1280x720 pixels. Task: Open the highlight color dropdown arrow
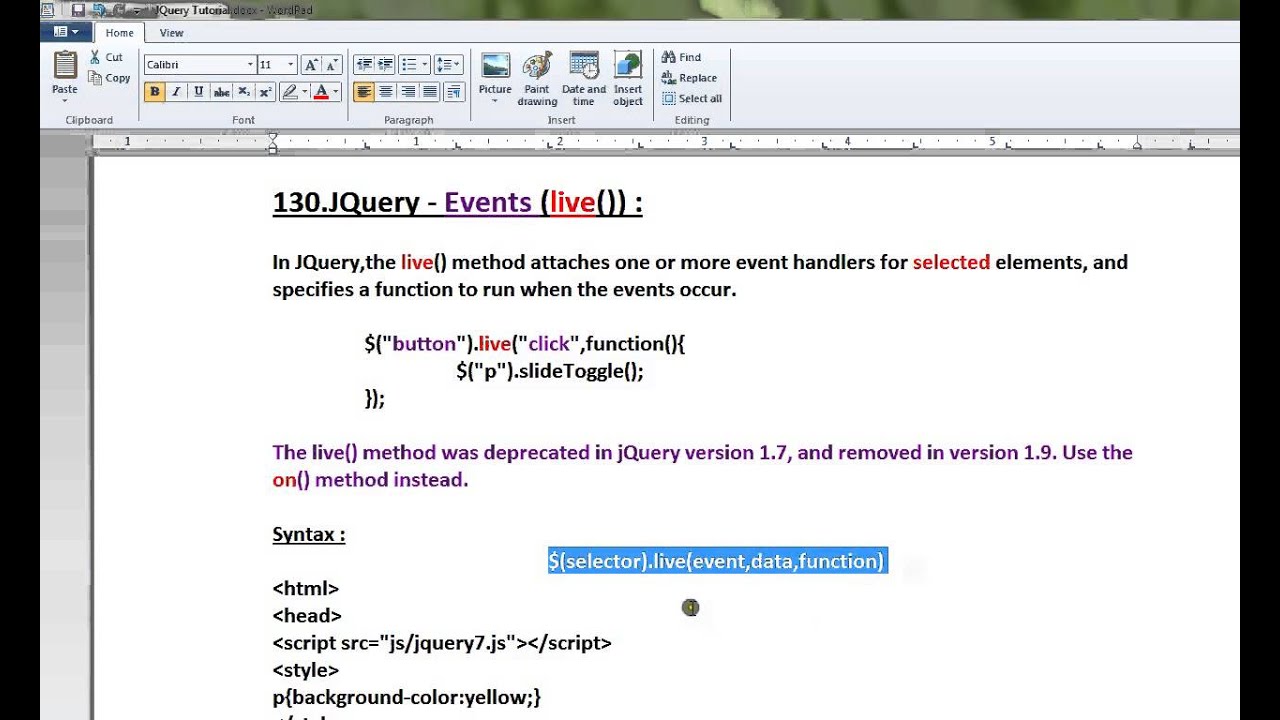point(304,92)
